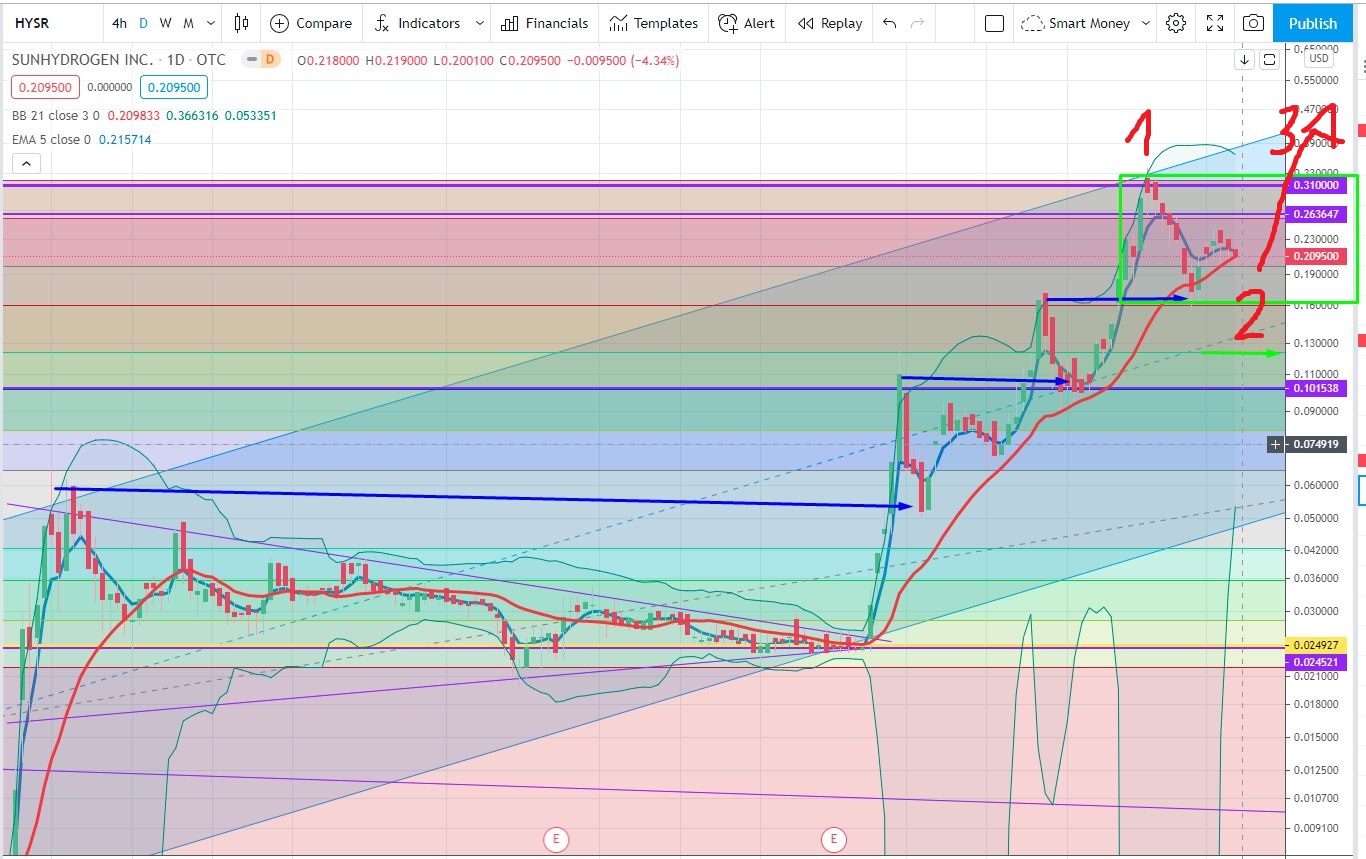Expand the timeframe dropdown arrow
Screen dimensions: 1366x859
tap(209, 23)
